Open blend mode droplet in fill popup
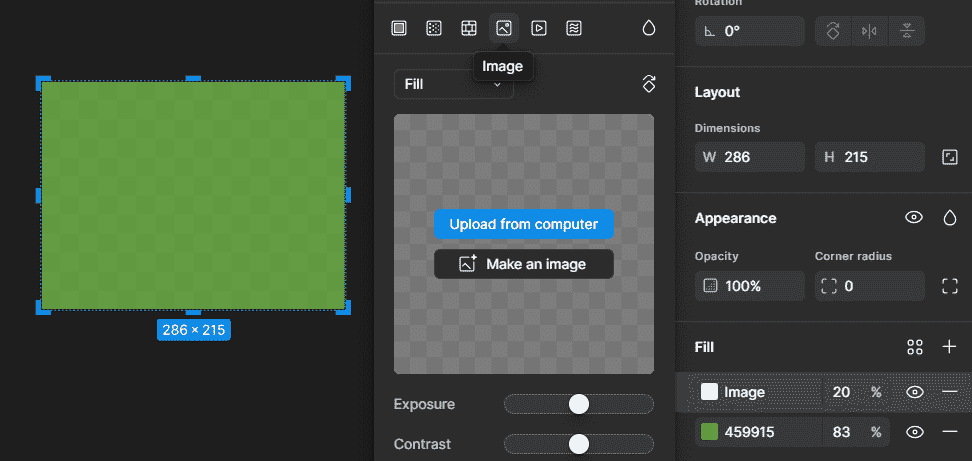The height and width of the screenshot is (461, 972). 648,28
